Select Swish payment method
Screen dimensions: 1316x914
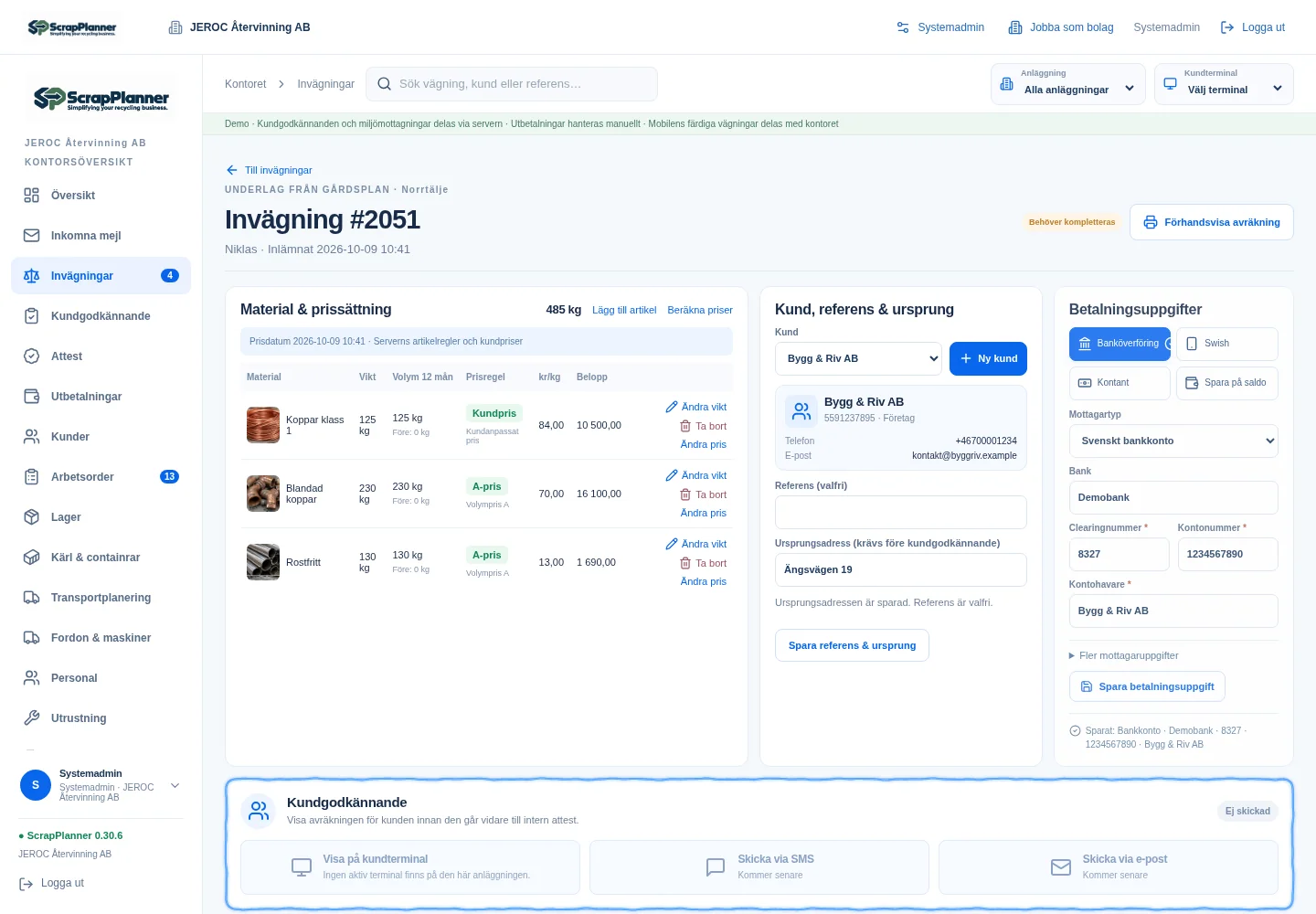[1227, 344]
